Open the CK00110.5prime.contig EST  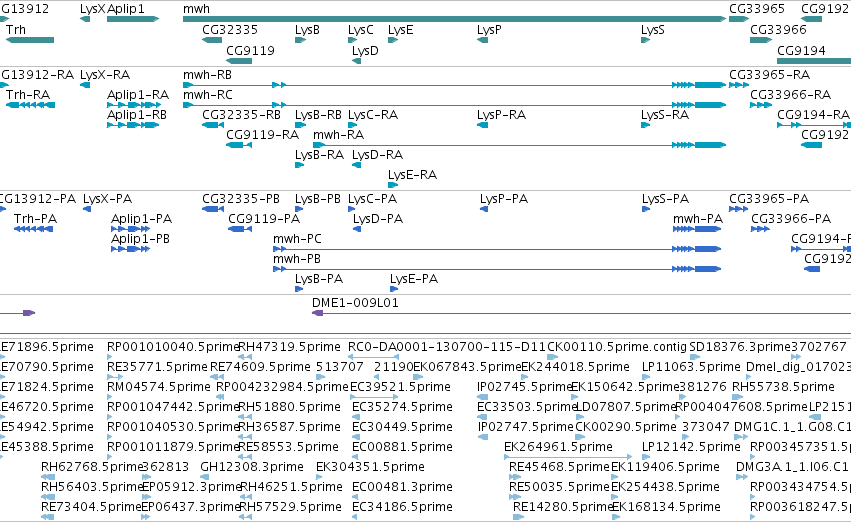click(552, 357)
